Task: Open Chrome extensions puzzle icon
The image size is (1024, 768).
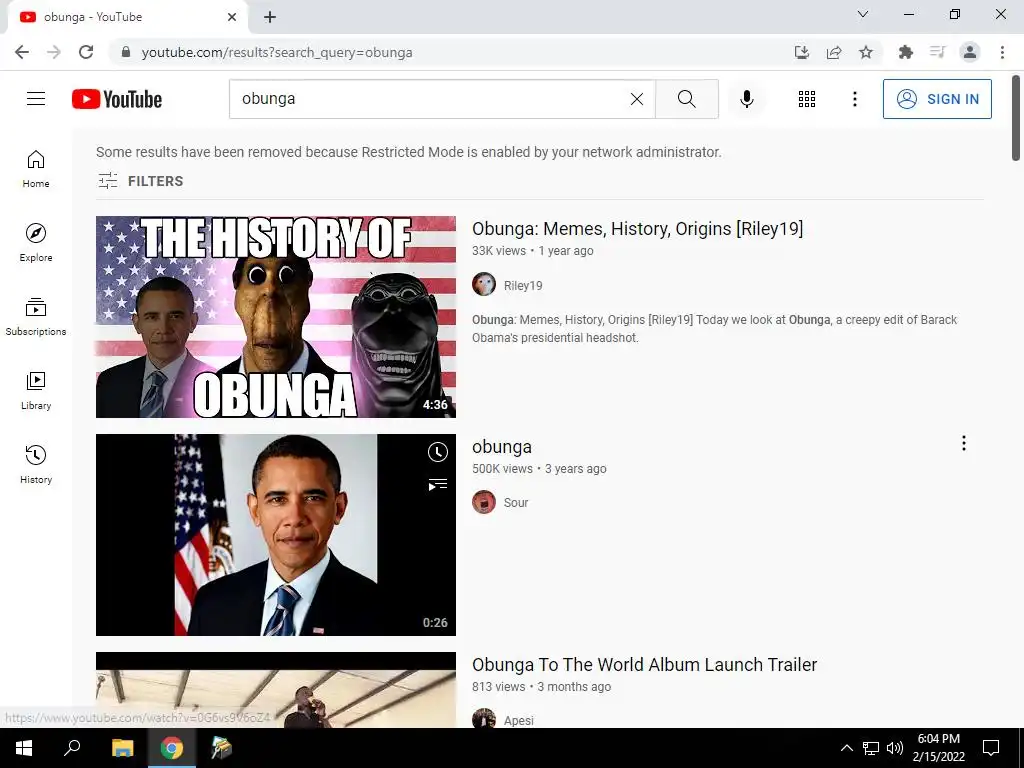Action: pos(905,52)
